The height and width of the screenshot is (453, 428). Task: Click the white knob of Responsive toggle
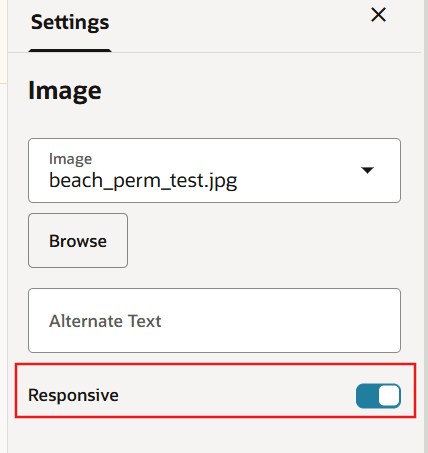389,396
